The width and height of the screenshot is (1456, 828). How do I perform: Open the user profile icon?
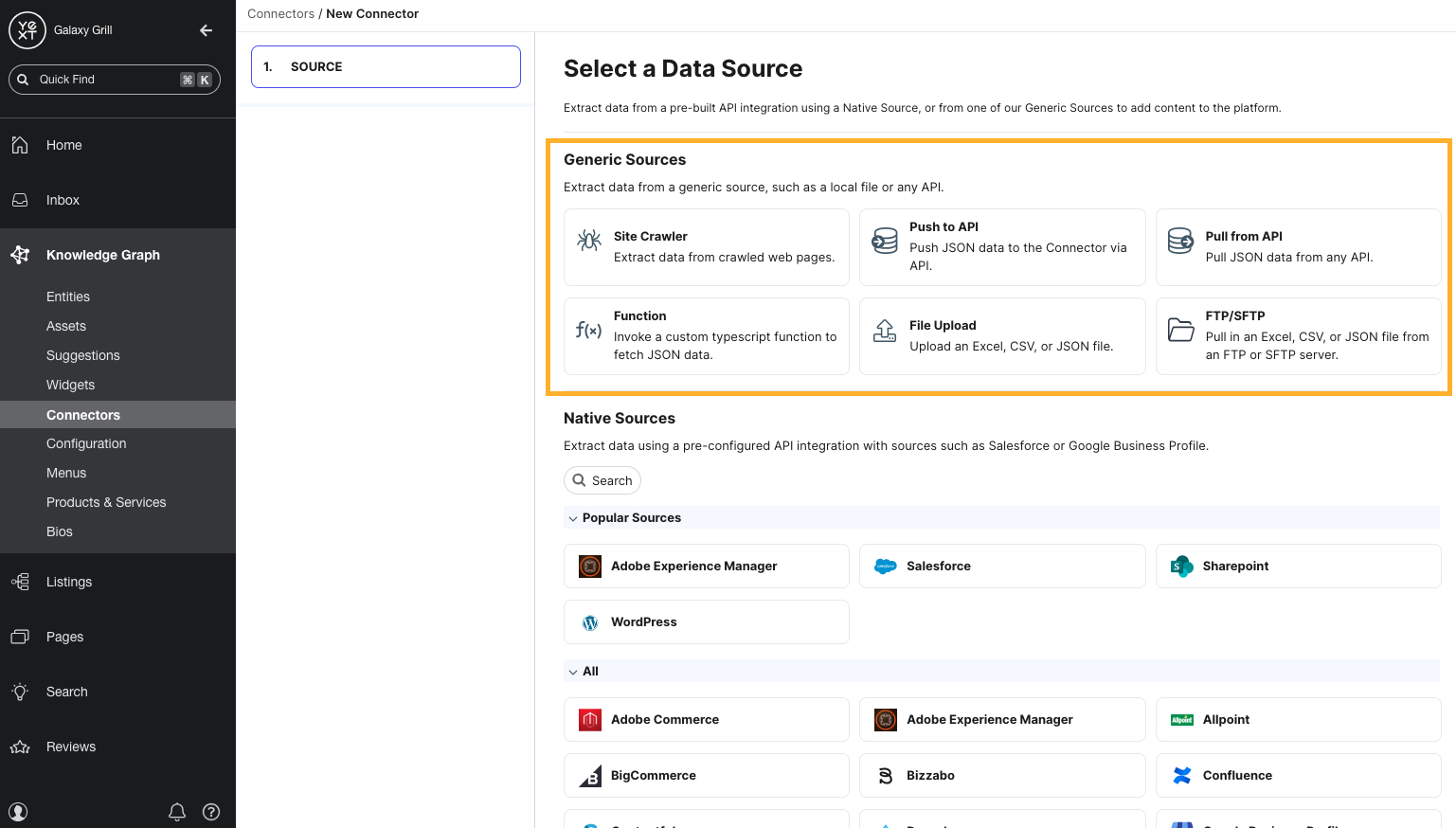click(x=18, y=812)
